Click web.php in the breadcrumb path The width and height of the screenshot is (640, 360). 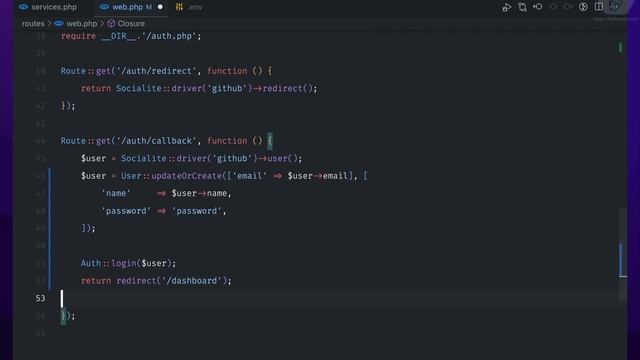[82, 24]
